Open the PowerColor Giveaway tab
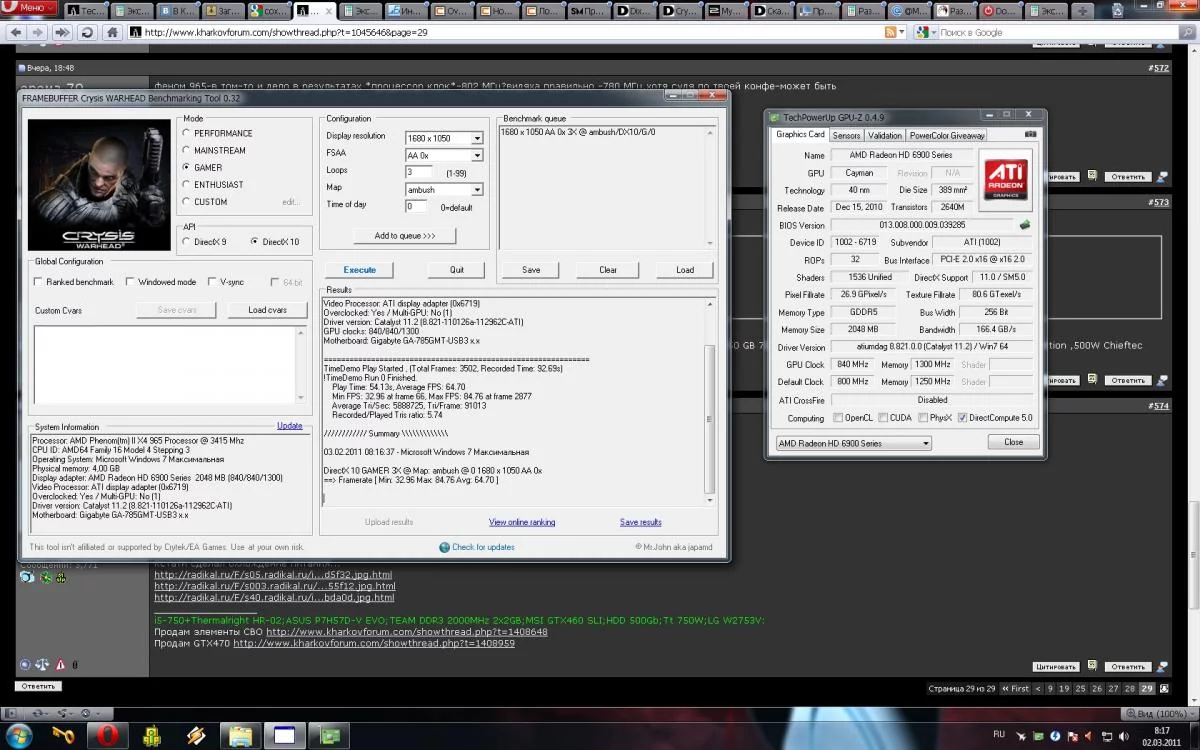The height and width of the screenshot is (750, 1200). tap(946, 135)
